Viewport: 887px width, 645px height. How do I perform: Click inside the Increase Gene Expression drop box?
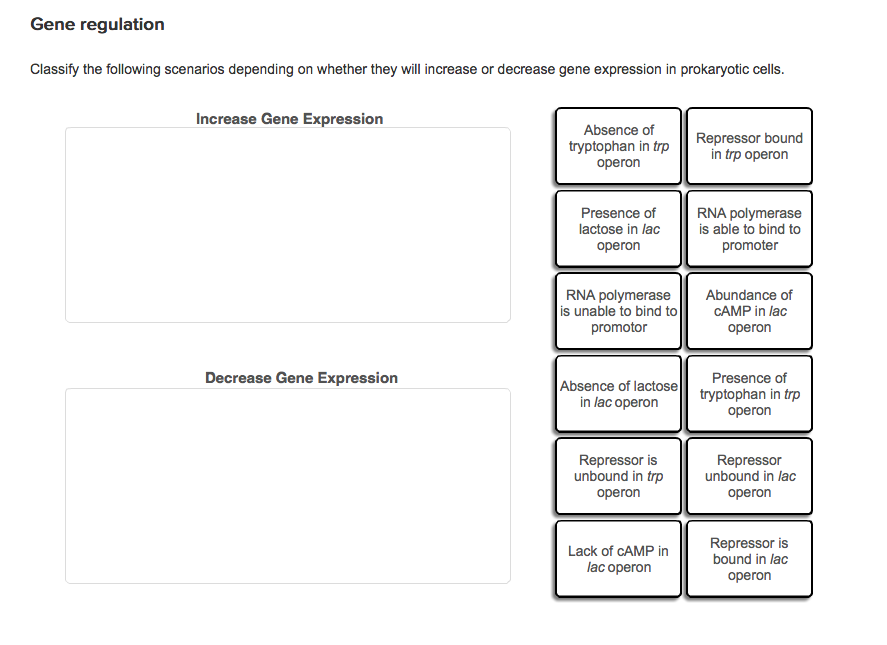(288, 224)
